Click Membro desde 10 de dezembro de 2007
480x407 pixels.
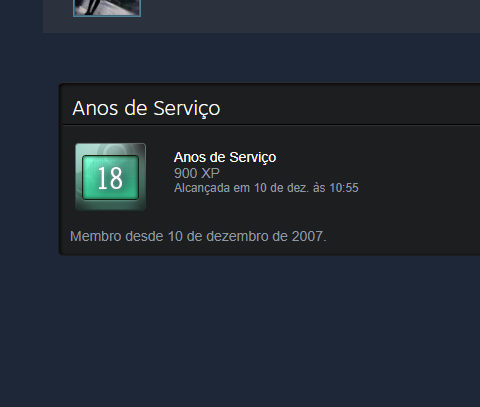coord(198,236)
